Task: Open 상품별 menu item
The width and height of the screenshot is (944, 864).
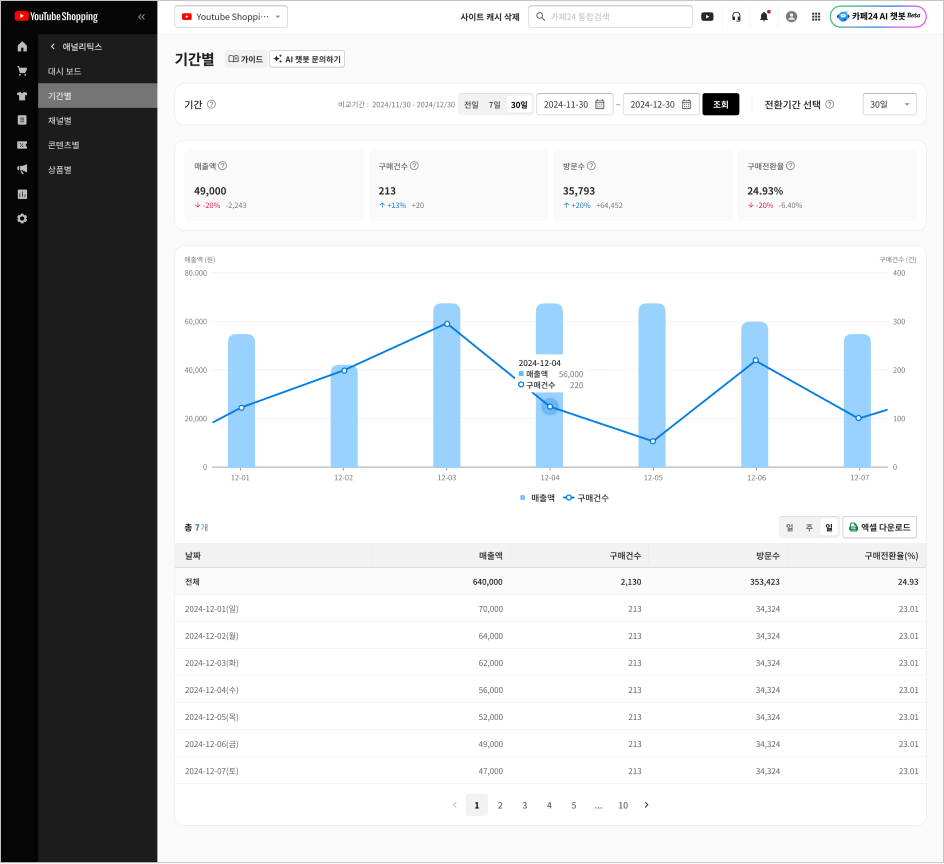Action: point(98,170)
